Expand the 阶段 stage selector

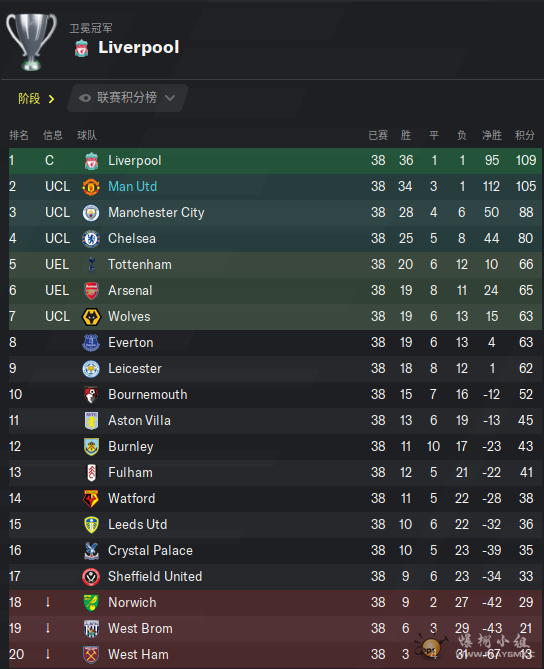[36, 99]
